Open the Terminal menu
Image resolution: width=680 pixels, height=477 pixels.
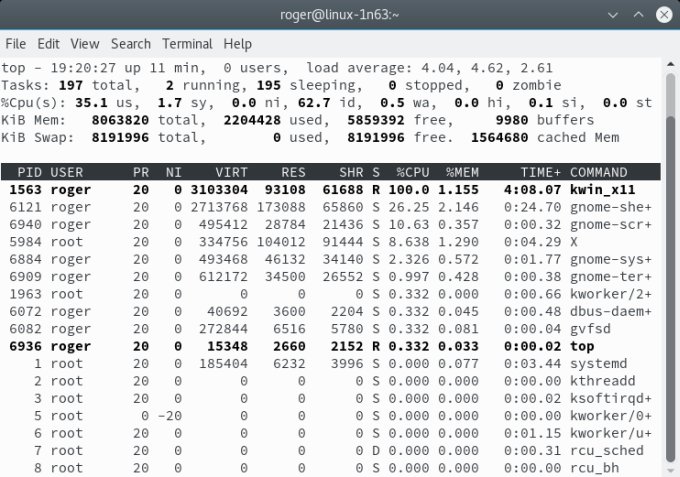(187, 44)
